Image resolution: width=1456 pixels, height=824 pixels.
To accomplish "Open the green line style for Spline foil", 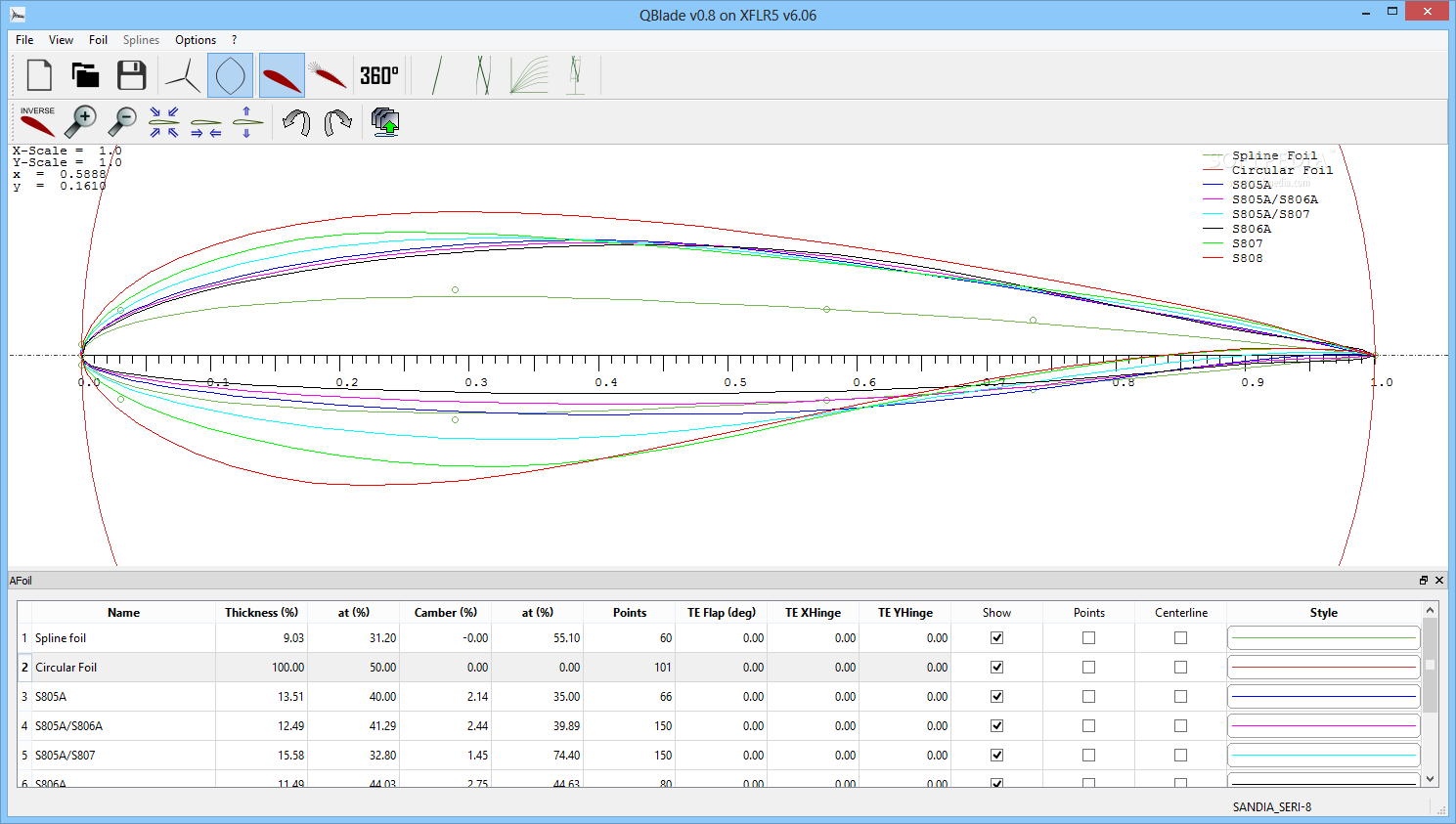I will pyautogui.click(x=1323, y=637).
